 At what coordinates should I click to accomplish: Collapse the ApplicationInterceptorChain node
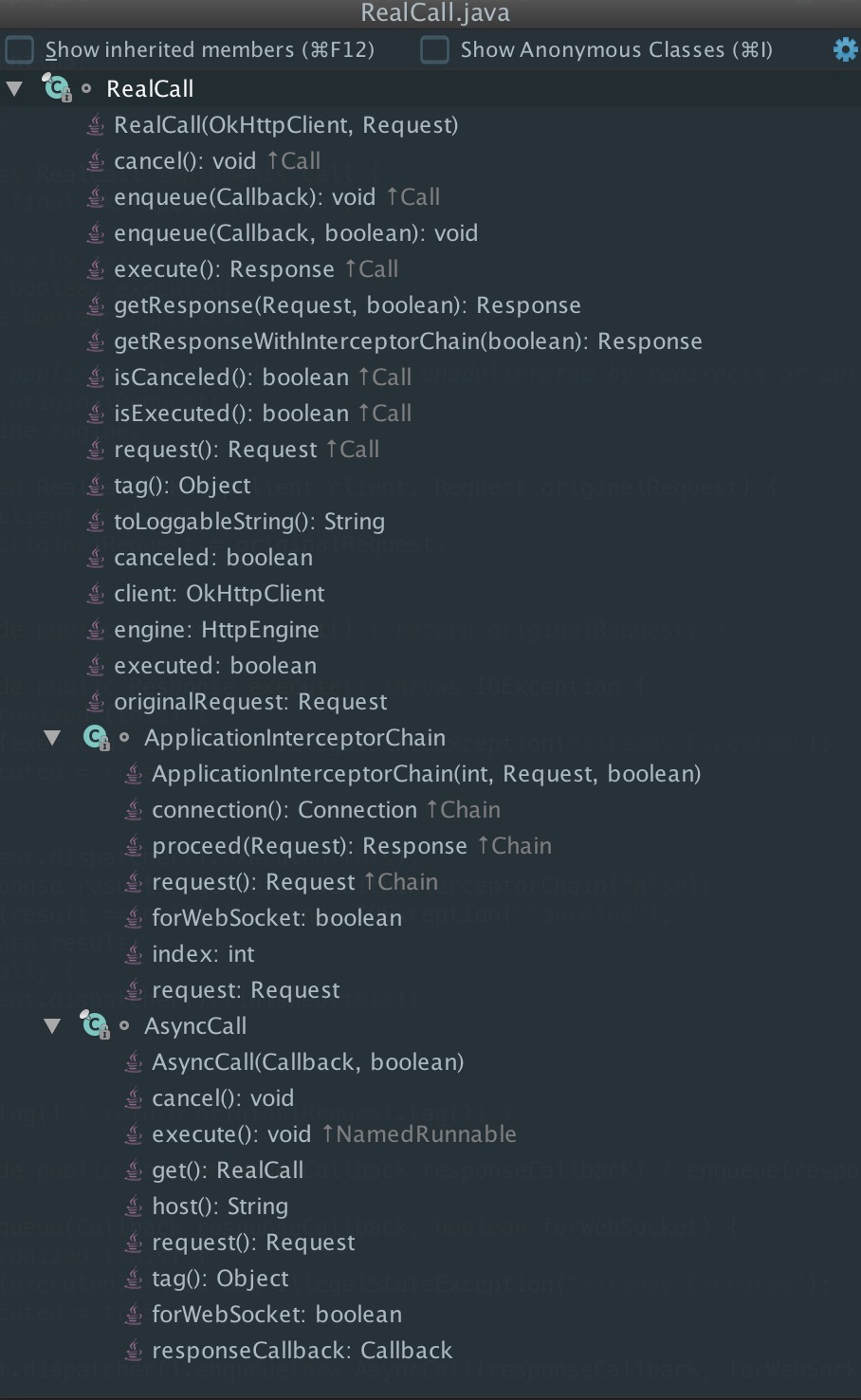[53, 737]
